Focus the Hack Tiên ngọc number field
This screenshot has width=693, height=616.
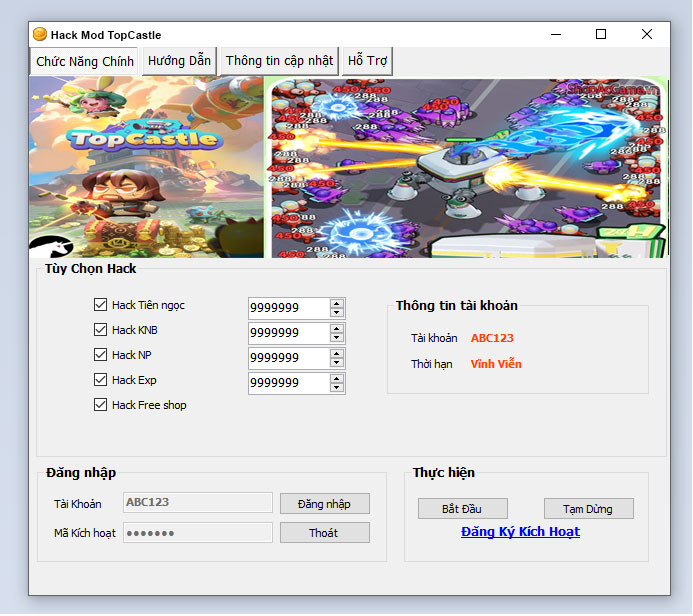289,308
